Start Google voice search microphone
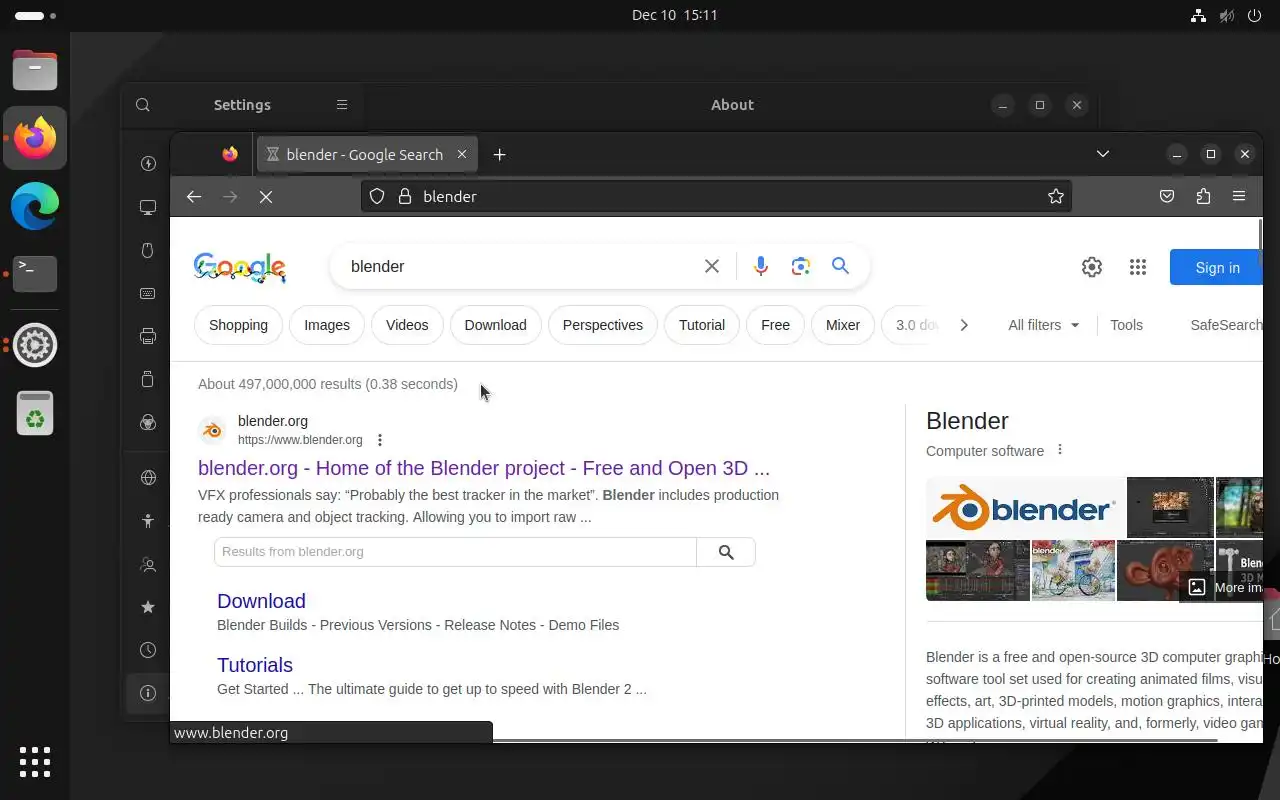Image resolution: width=1280 pixels, height=800 pixels. tap(761, 266)
